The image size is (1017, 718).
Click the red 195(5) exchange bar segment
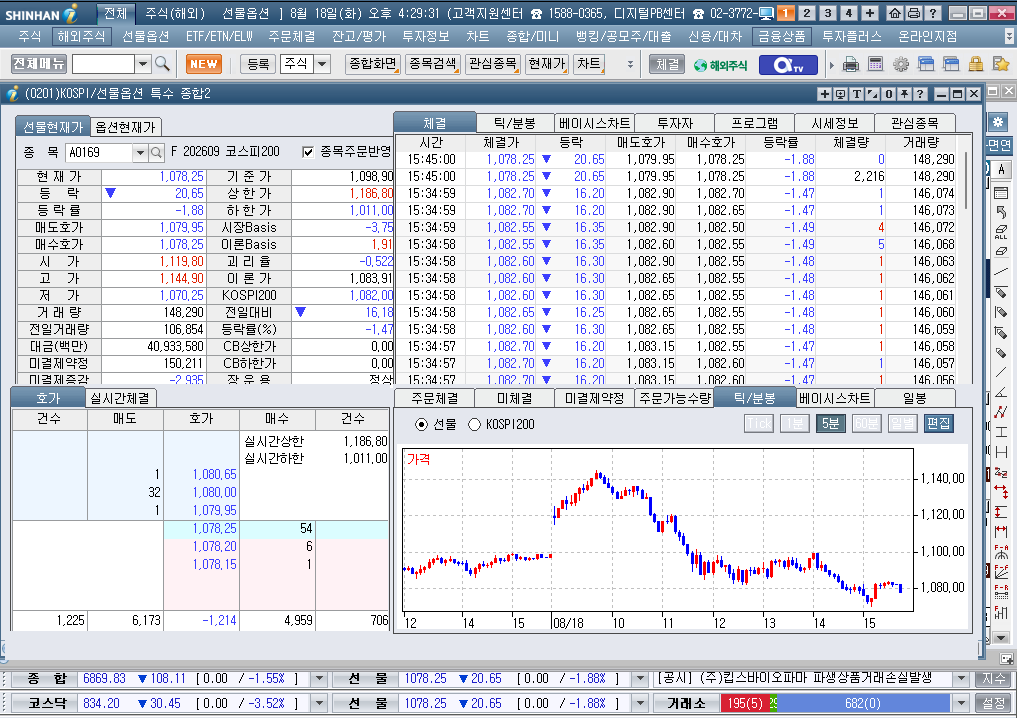(x=745, y=703)
